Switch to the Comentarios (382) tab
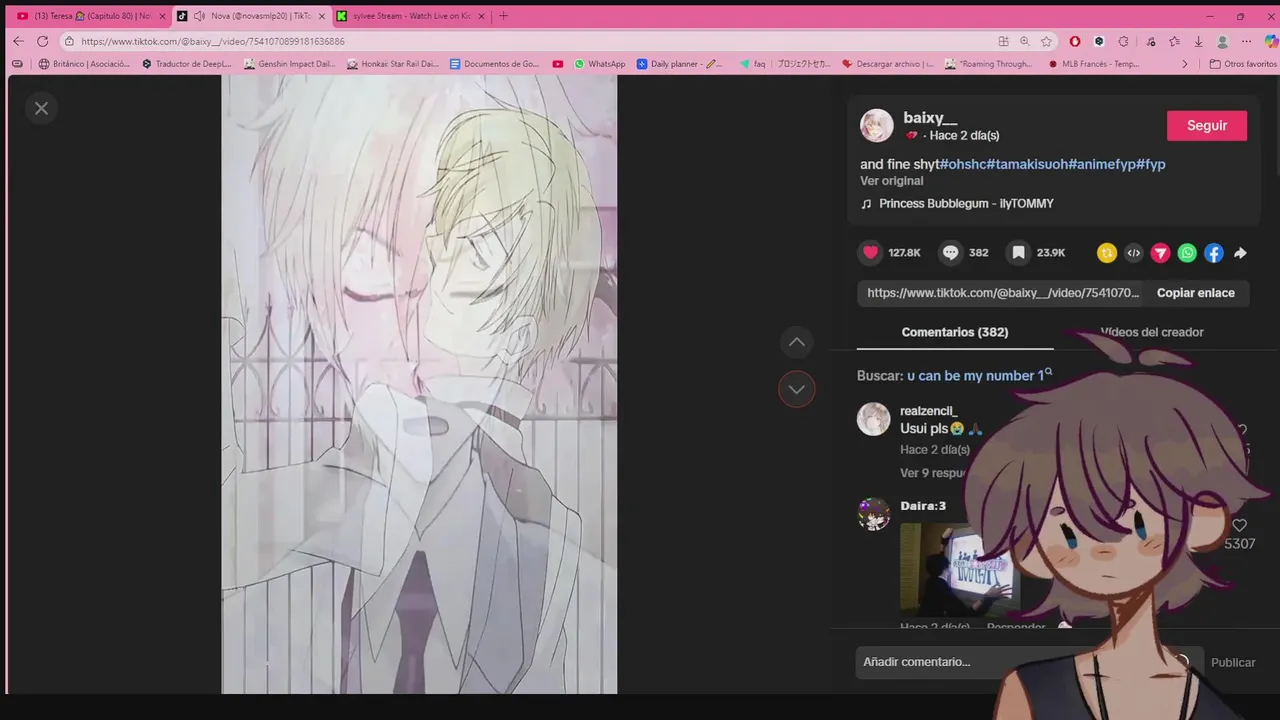The height and width of the screenshot is (720, 1280). pyautogui.click(x=955, y=332)
